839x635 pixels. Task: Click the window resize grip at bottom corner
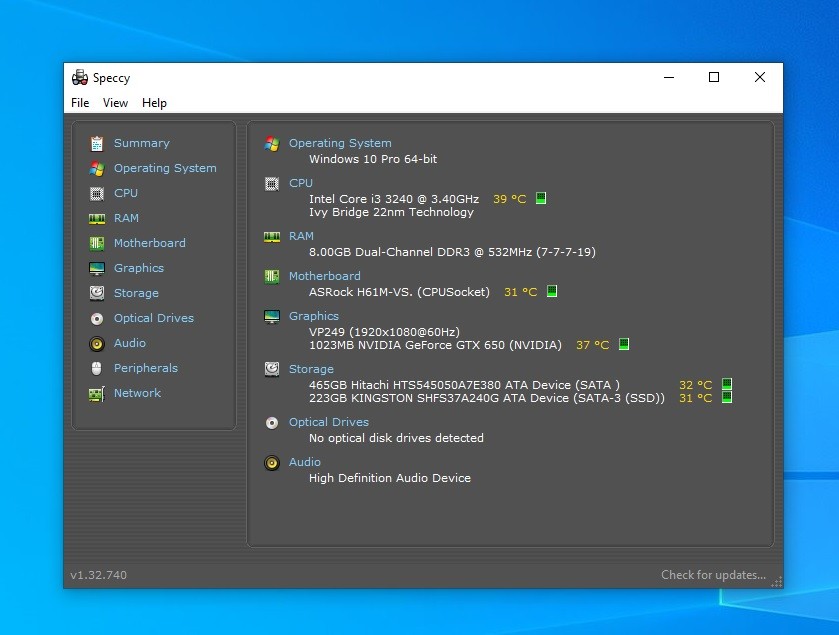[x=776, y=582]
